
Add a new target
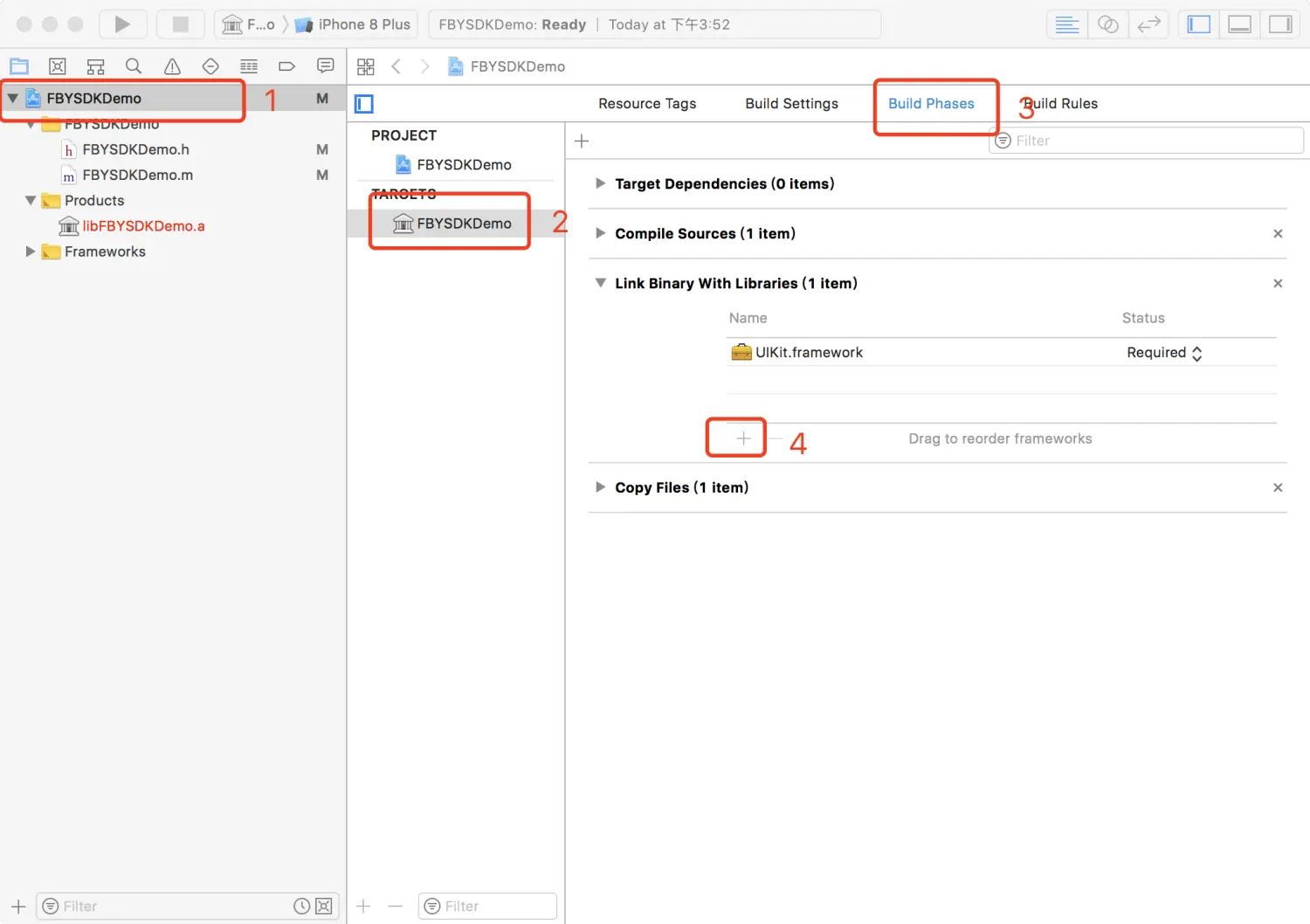[x=364, y=907]
